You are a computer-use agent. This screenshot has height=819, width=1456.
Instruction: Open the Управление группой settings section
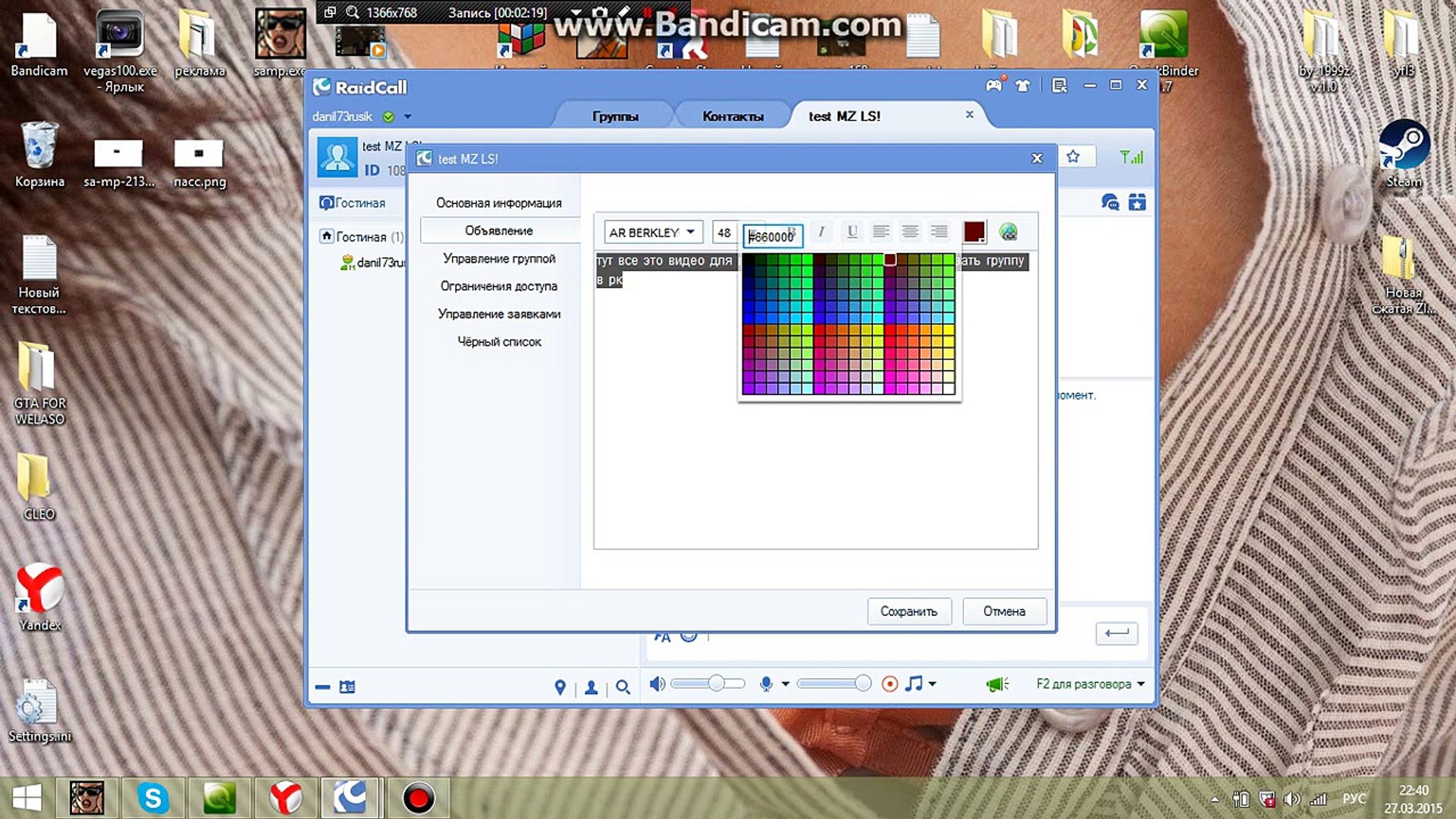click(x=499, y=259)
